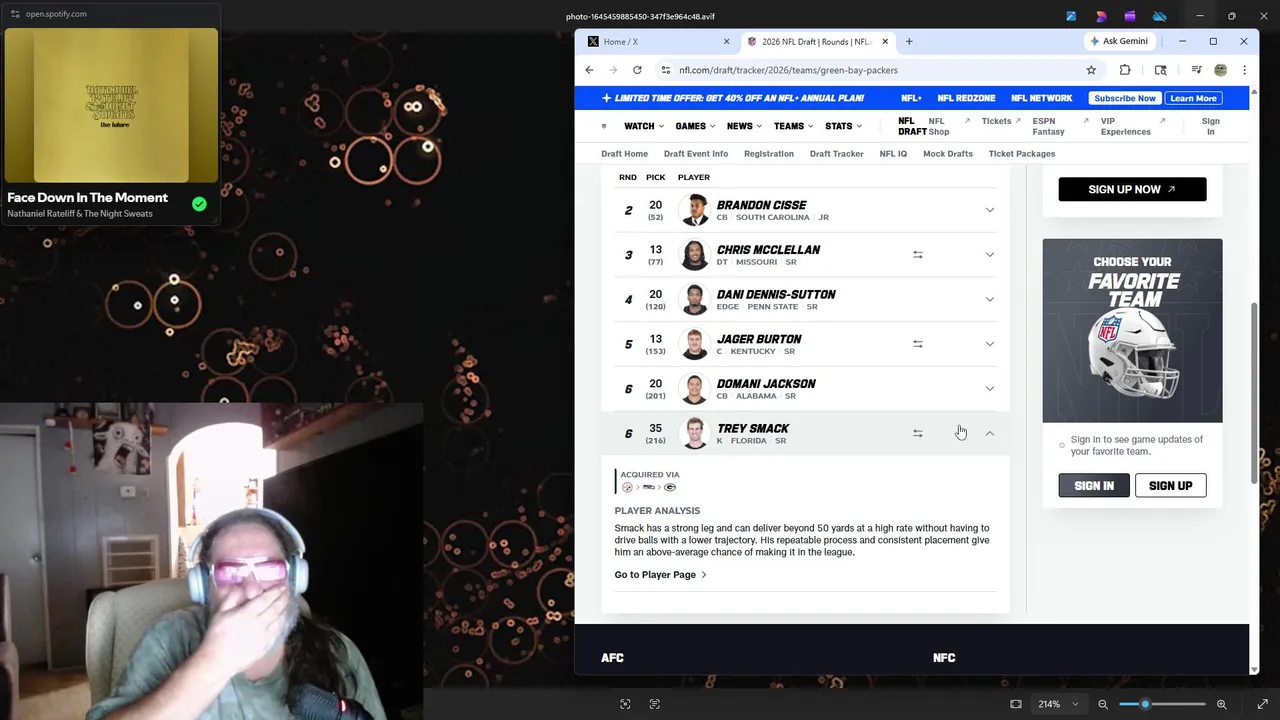Open Mock Drafts tab
The width and height of the screenshot is (1280, 720).
(x=947, y=154)
